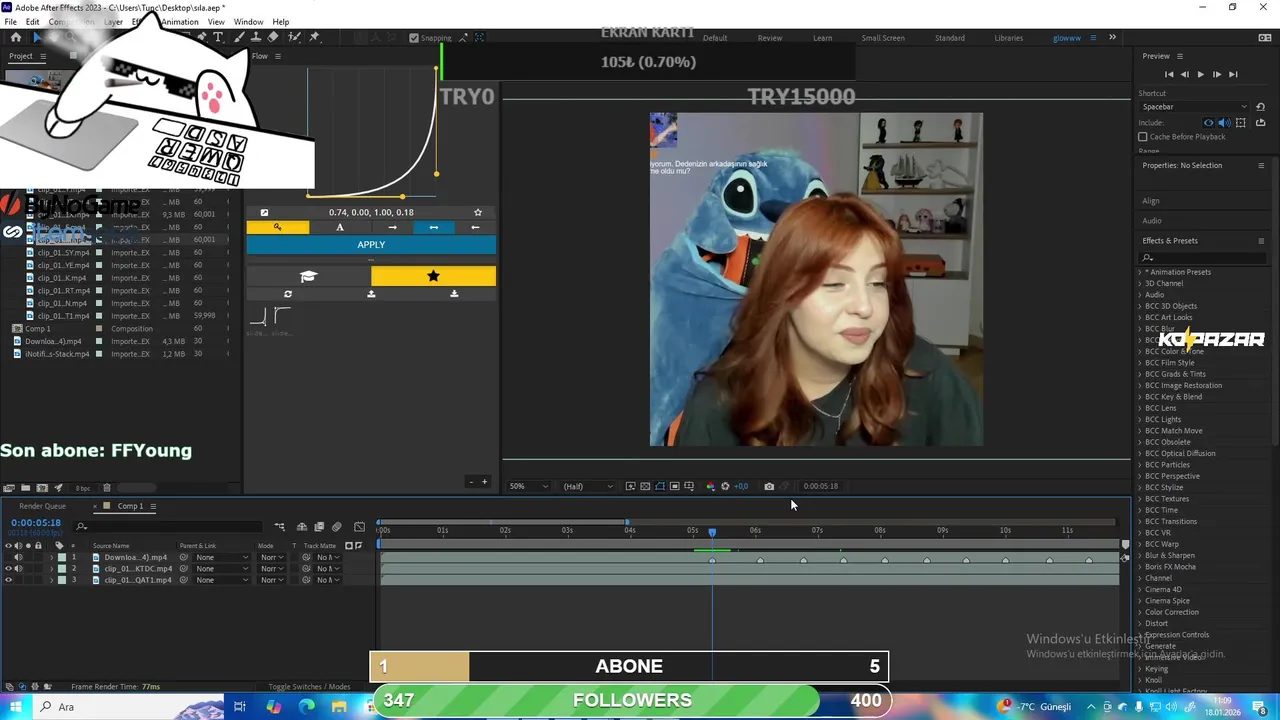
Task: Select the Puppet Pin tool
Action: (x=313, y=37)
